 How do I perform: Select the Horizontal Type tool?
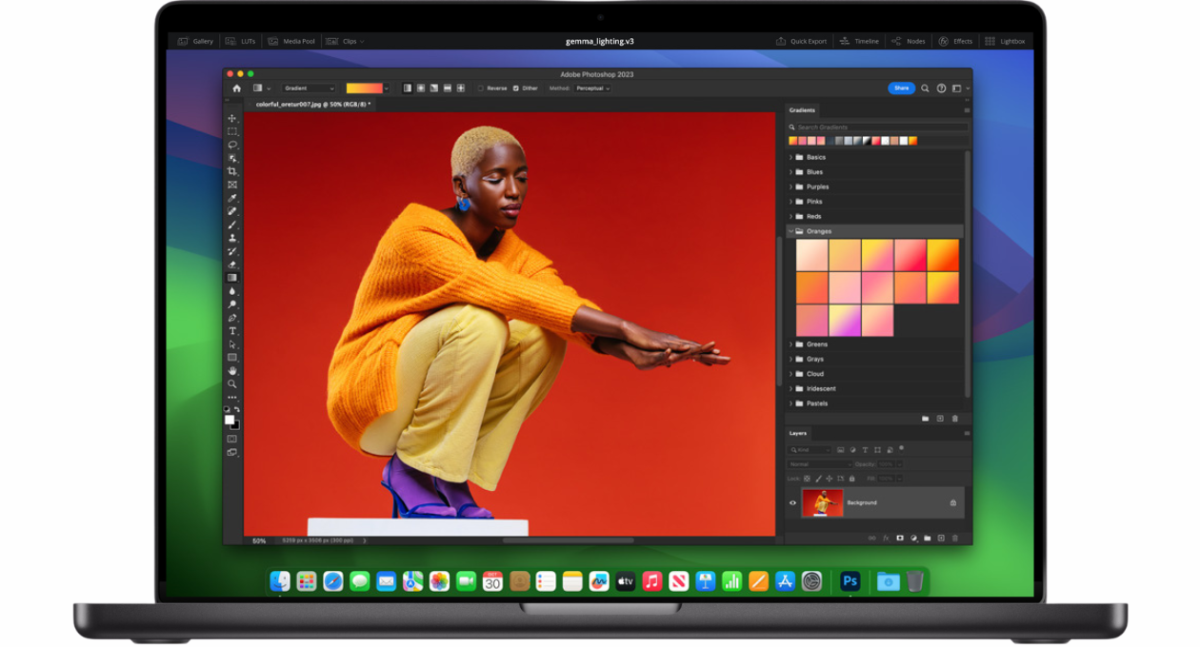232,331
